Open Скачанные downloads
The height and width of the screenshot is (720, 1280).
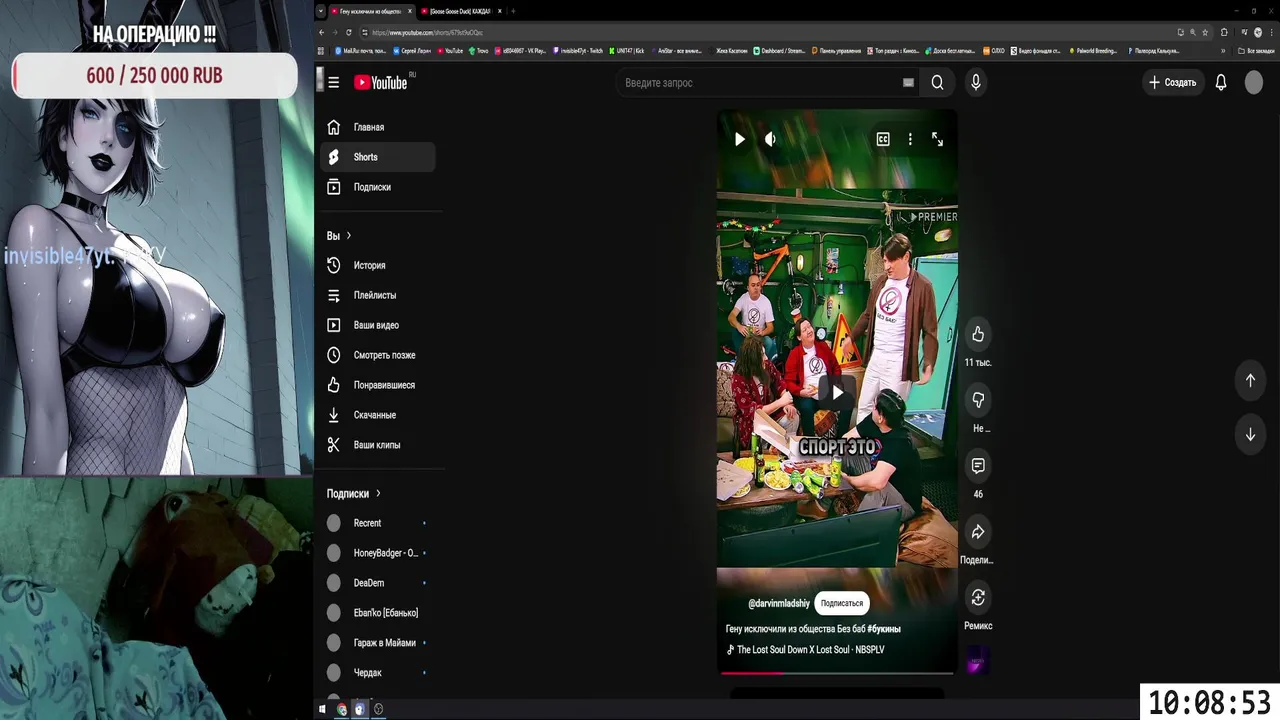click(378, 415)
